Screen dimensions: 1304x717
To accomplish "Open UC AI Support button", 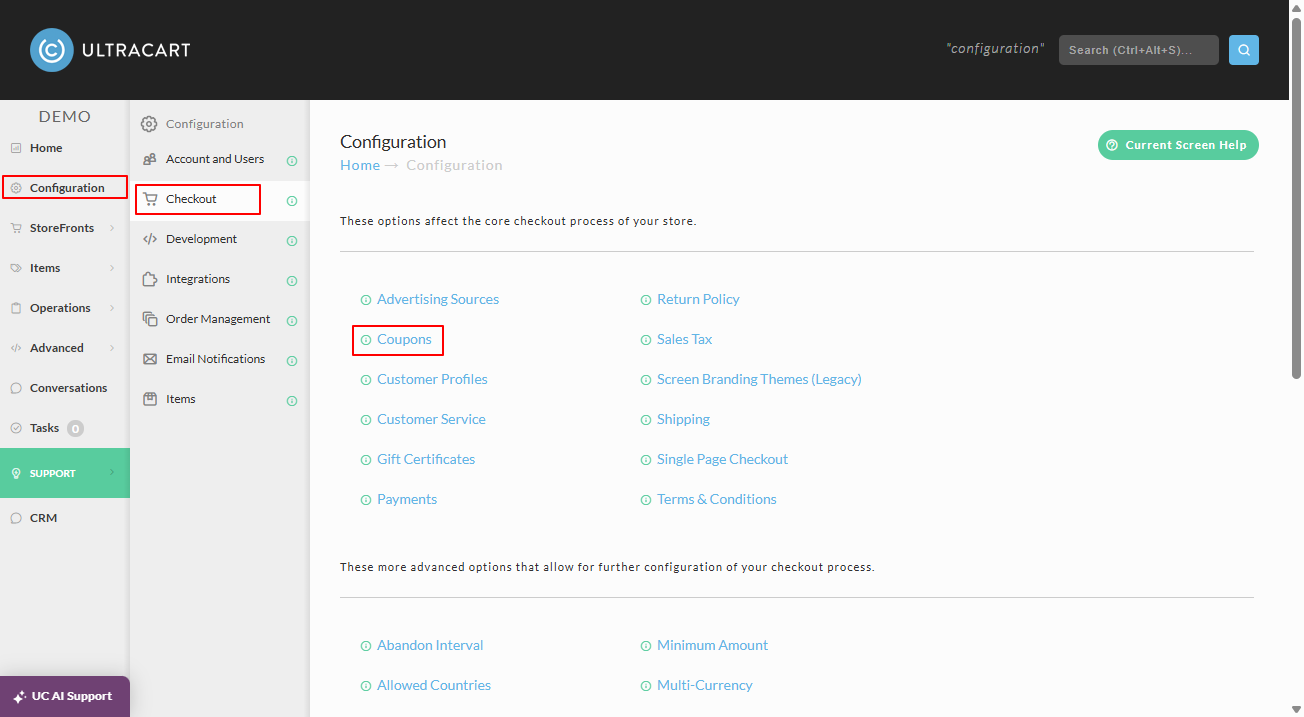I will click(64, 696).
